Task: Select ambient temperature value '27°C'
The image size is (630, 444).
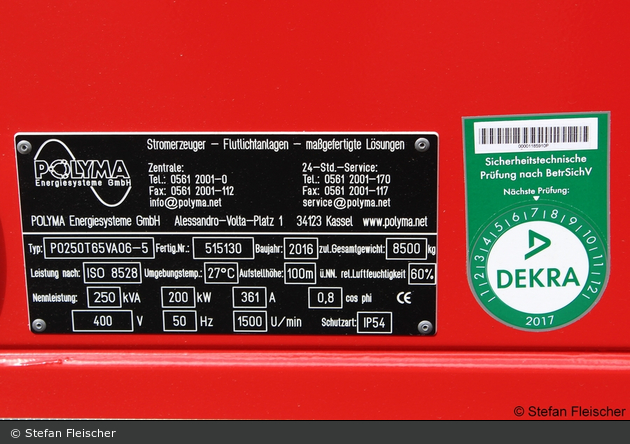Action: pos(221,274)
